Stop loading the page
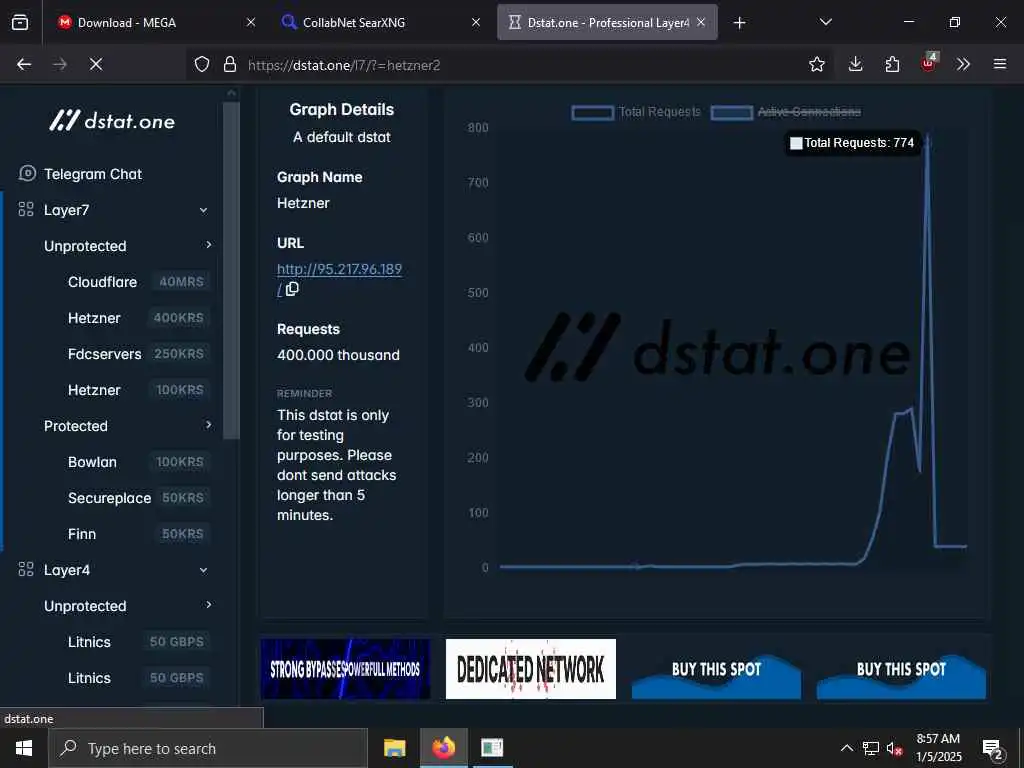 pyautogui.click(x=96, y=64)
